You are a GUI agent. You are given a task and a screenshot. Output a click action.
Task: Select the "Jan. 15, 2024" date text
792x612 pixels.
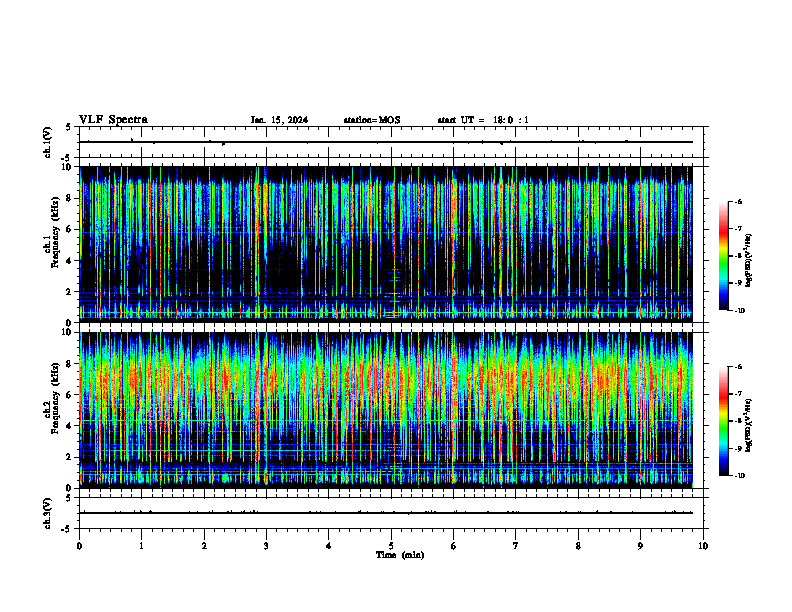pyautogui.click(x=279, y=120)
